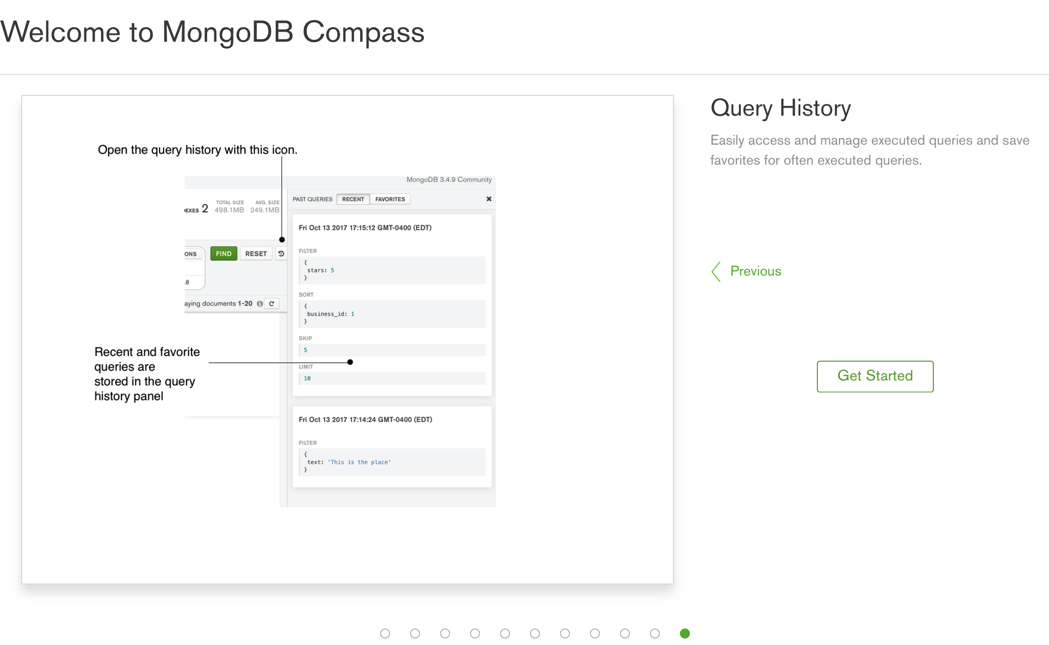This screenshot has width=1049, height=645.
Task: Select the second pagination dot
Action: pos(415,633)
